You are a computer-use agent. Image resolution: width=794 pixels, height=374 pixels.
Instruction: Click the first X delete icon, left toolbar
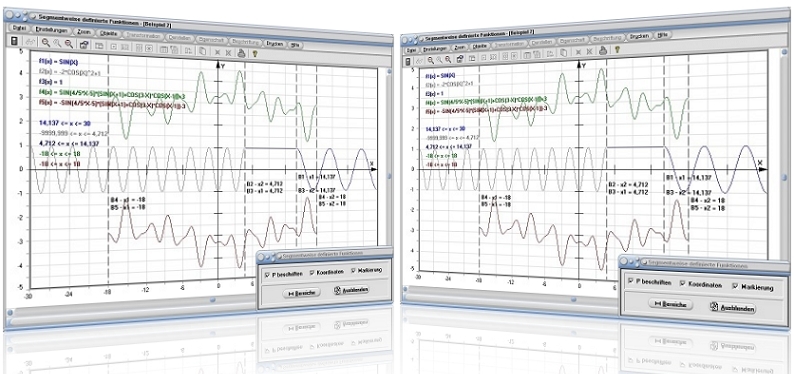tap(217, 52)
